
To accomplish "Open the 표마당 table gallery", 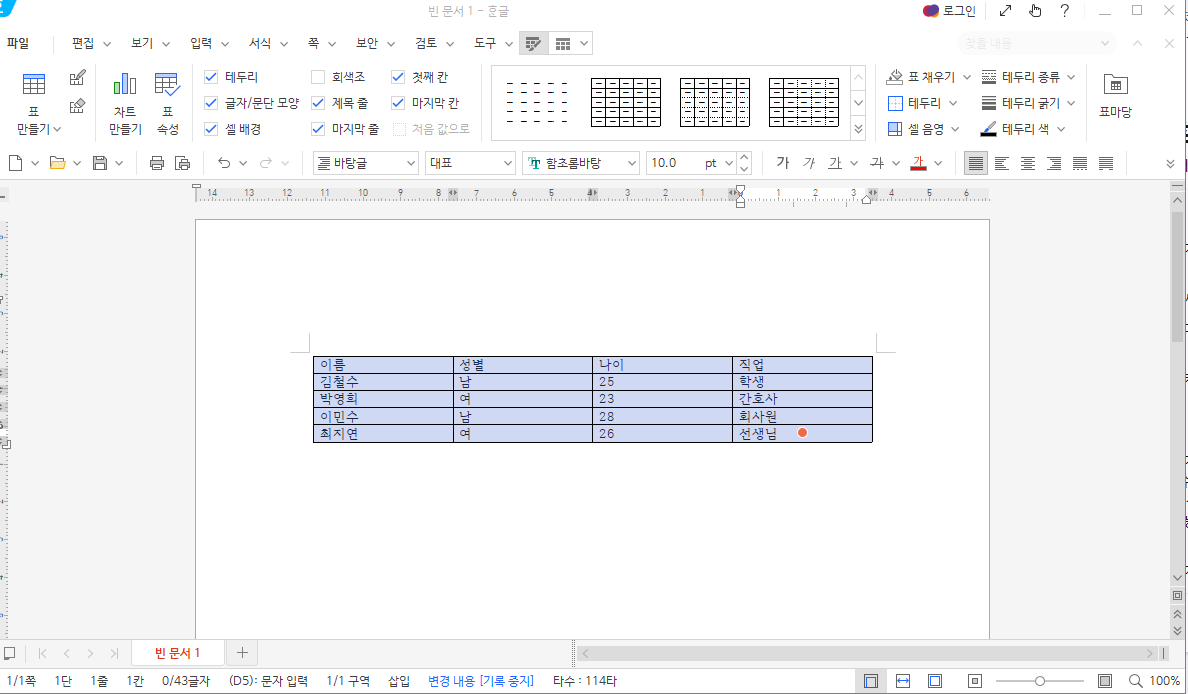I will (x=1115, y=95).
